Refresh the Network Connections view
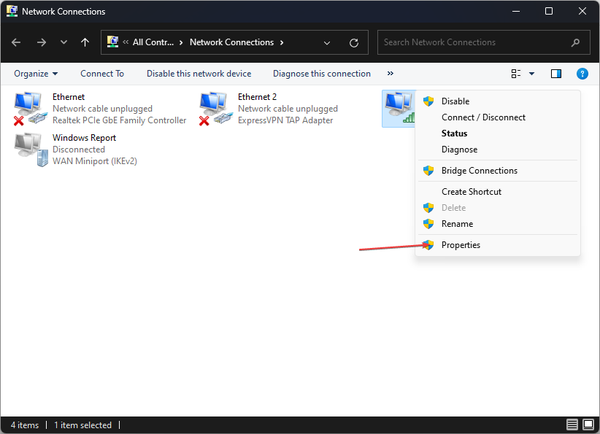Viewport: 600px width, 434px height. [x=354, y=43]
